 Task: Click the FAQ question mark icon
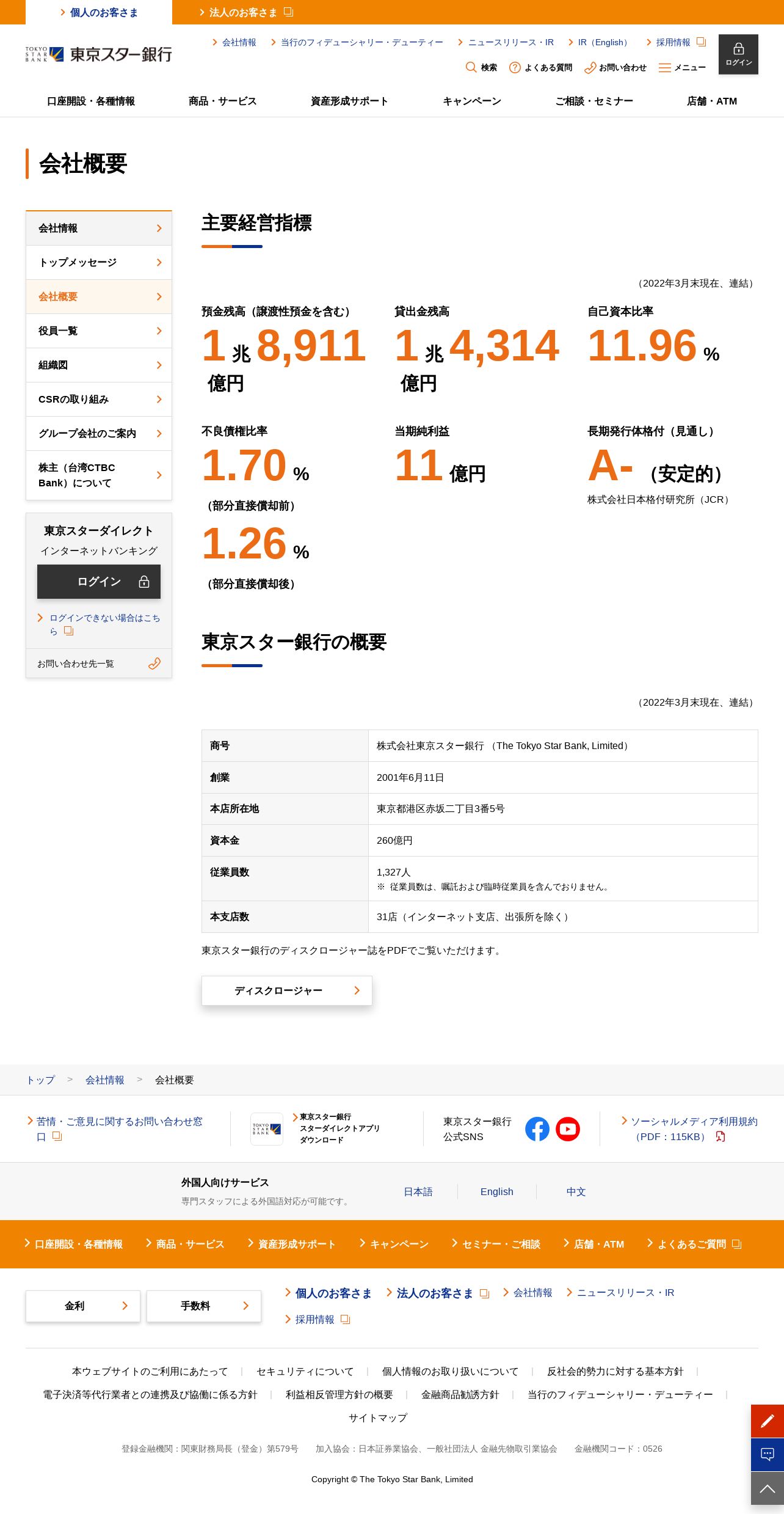point(515,67)
